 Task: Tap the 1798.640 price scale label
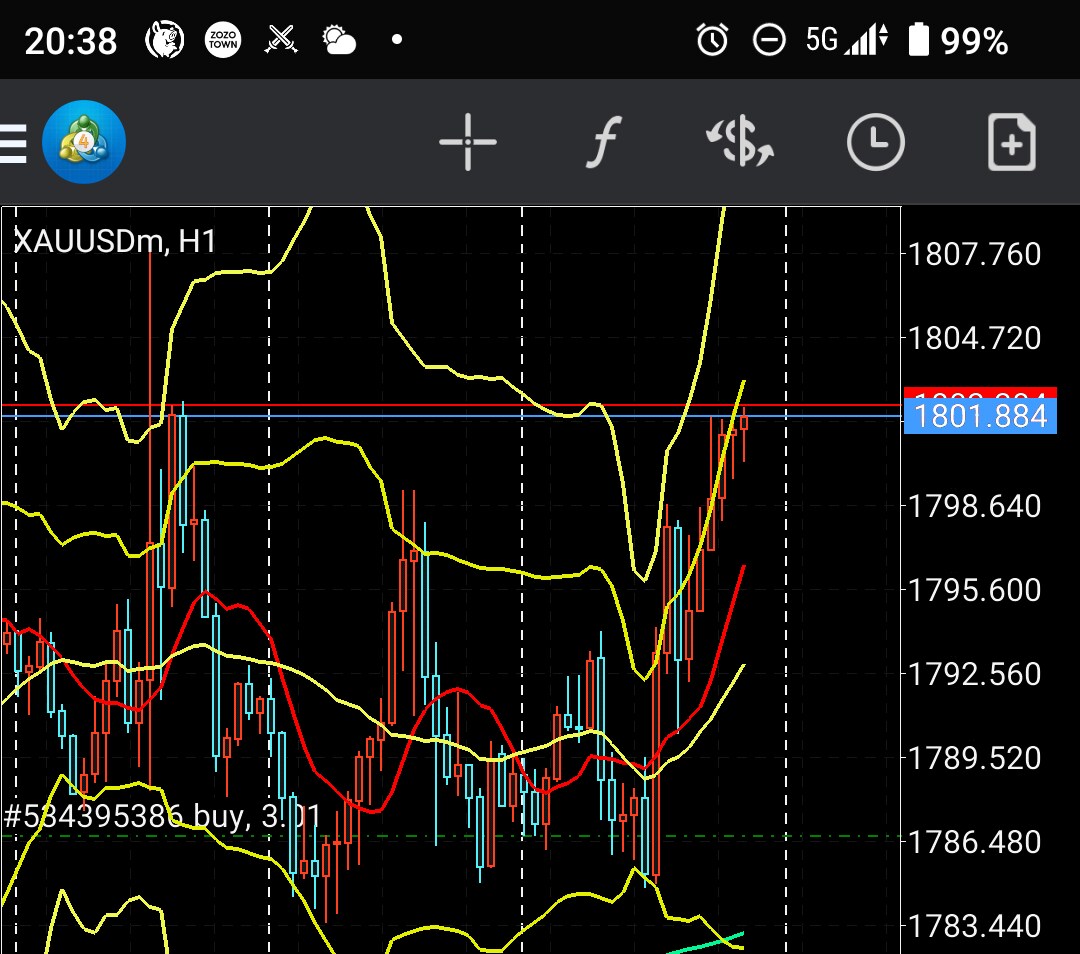click(x=974, y=507)
